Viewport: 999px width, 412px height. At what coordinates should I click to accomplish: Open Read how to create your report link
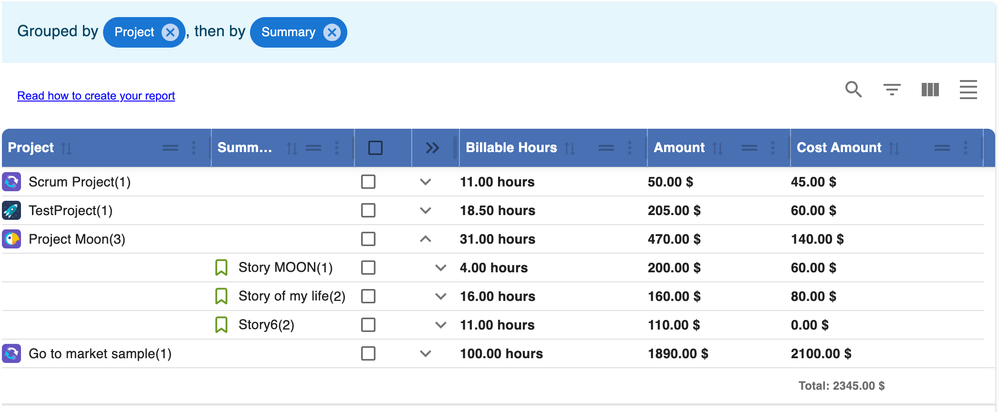[x=96, y=96]
